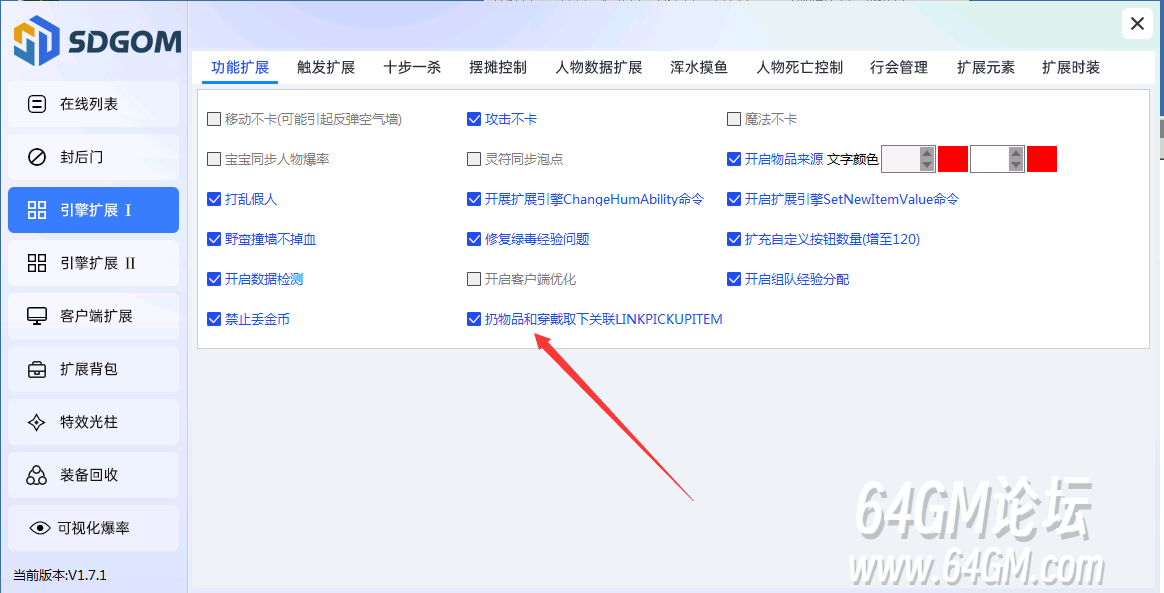Click the 特效光柱 sparkle icon
1164x593 pixels.
(37, 422)
